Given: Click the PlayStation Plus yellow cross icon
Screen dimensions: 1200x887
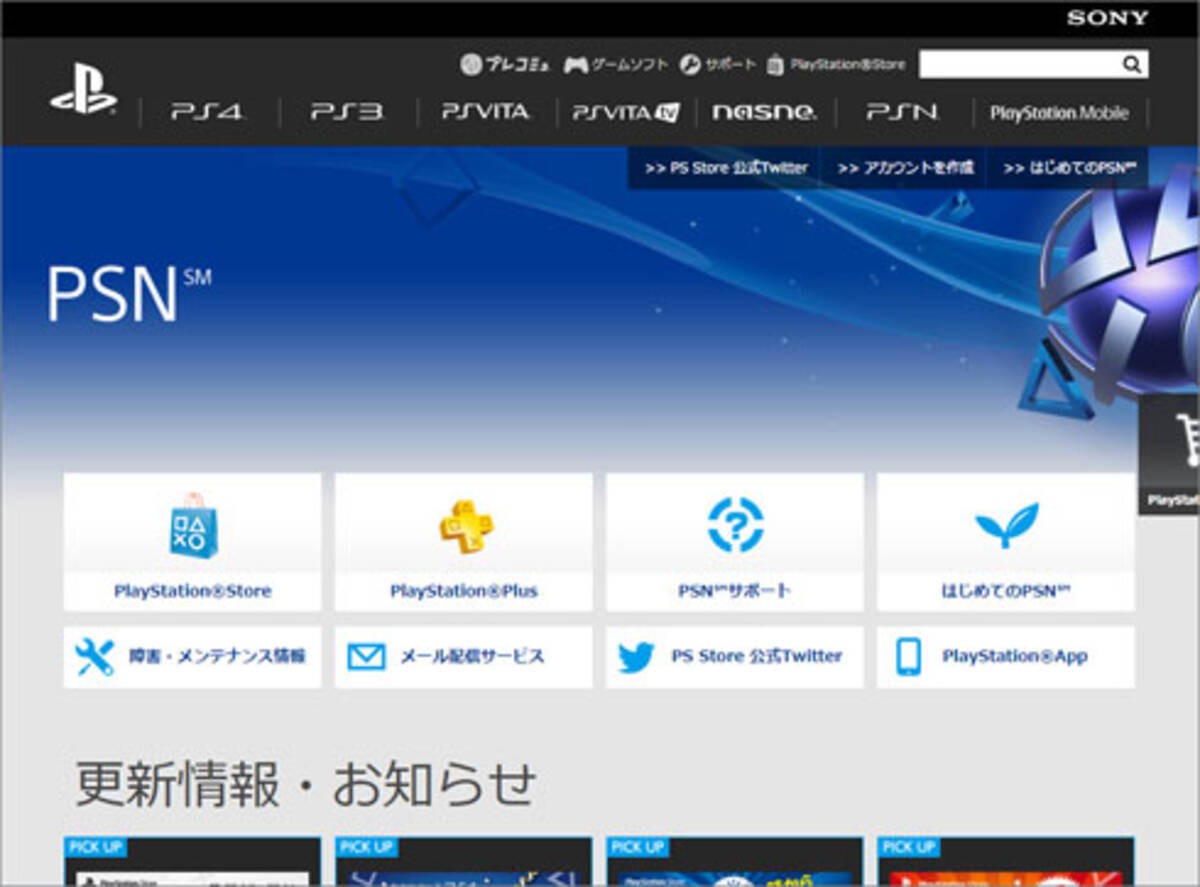Looking at the screenshot, I should 463,526.
